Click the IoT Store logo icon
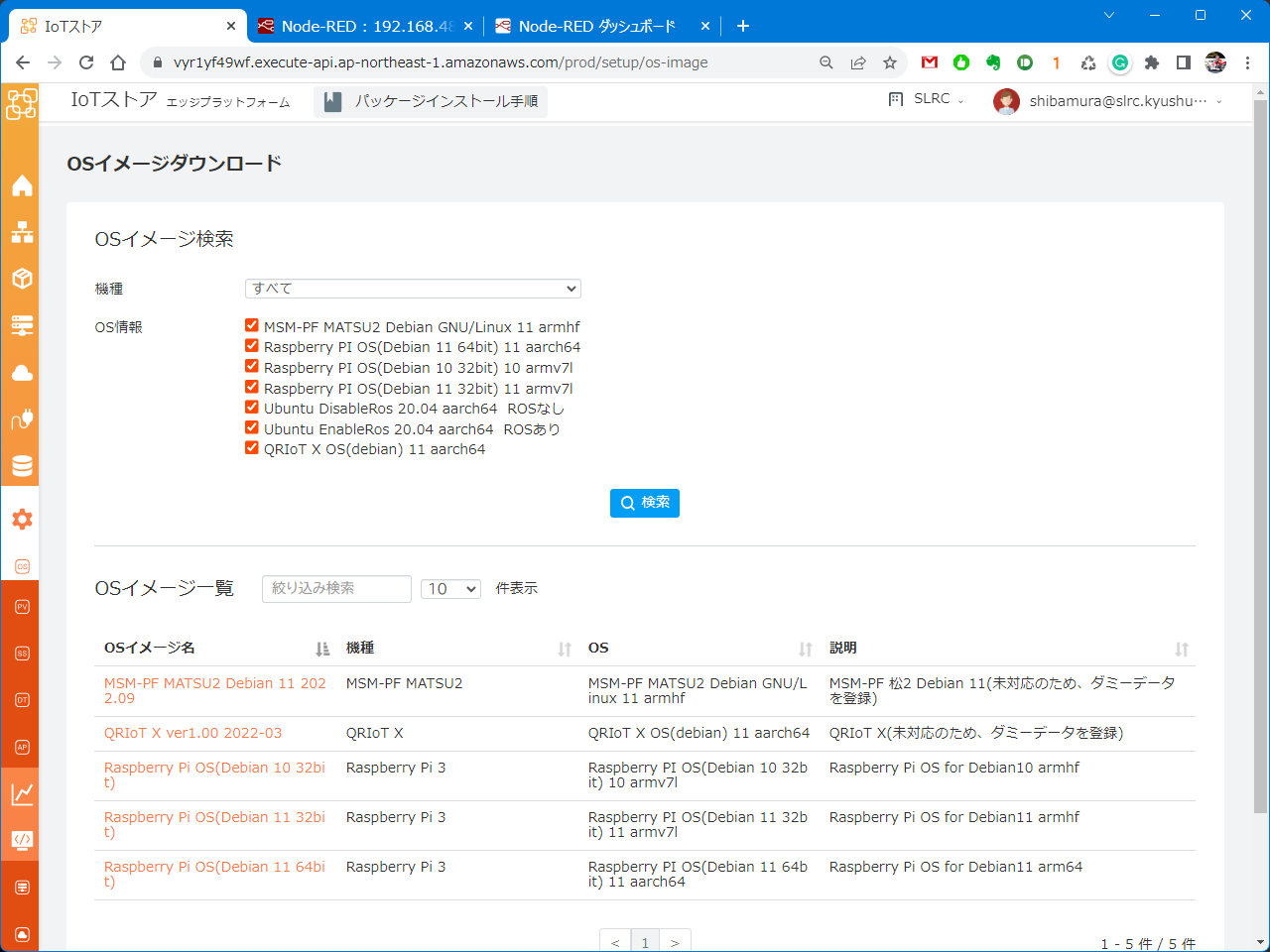1270x952 pixels. coord(22,103)
